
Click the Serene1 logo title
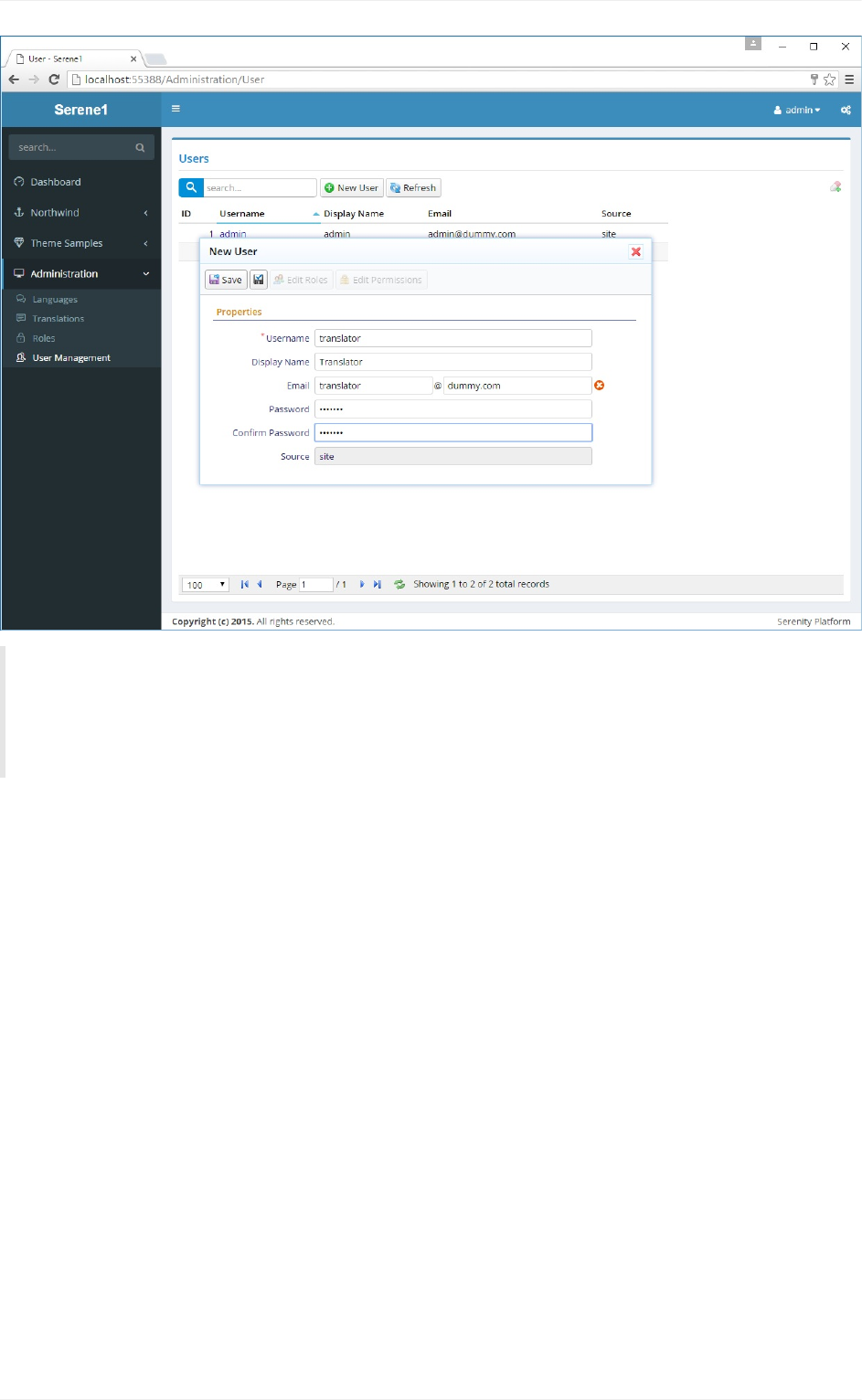click(x=80, y=110)
